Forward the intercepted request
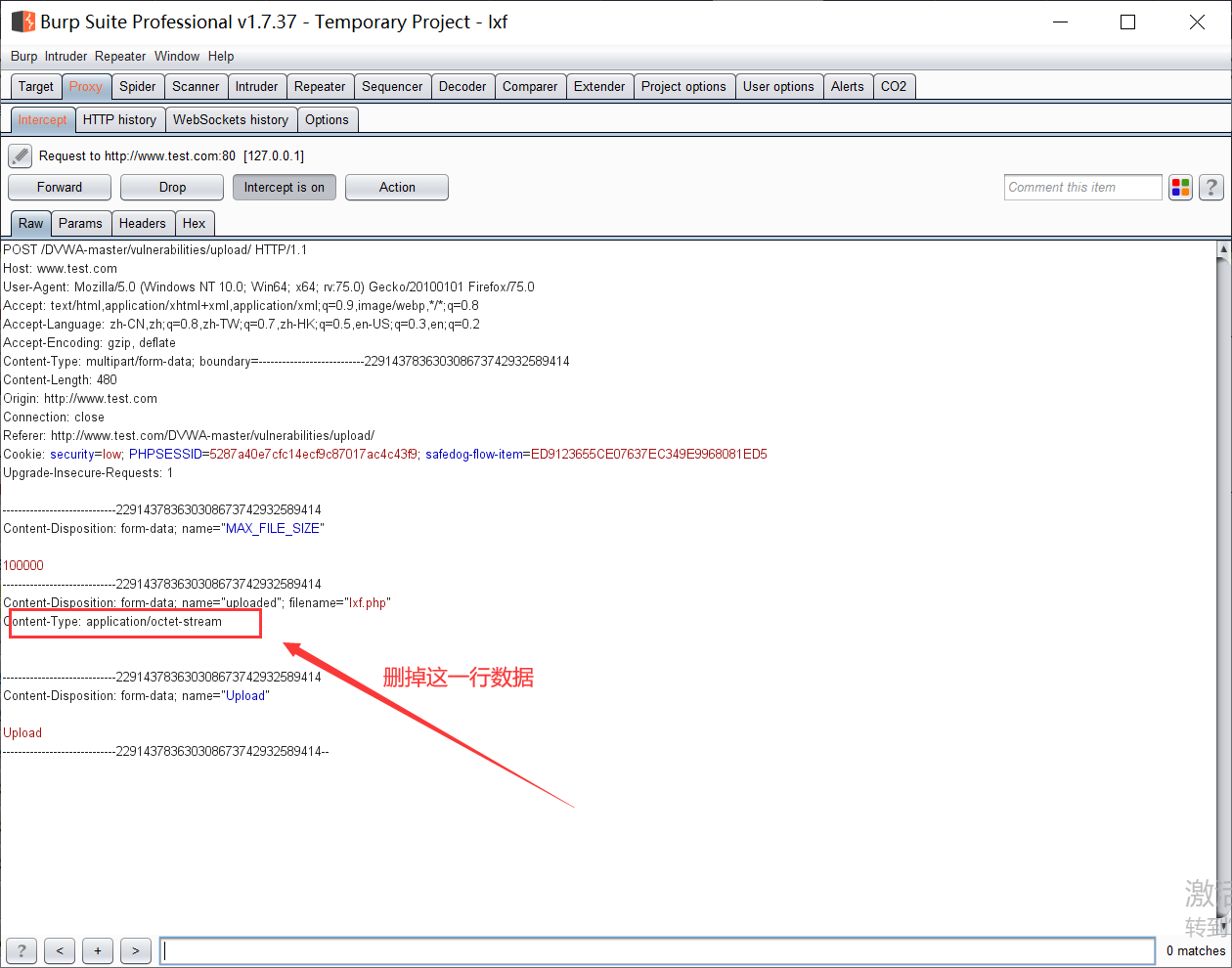 click(x=60, y=188)
